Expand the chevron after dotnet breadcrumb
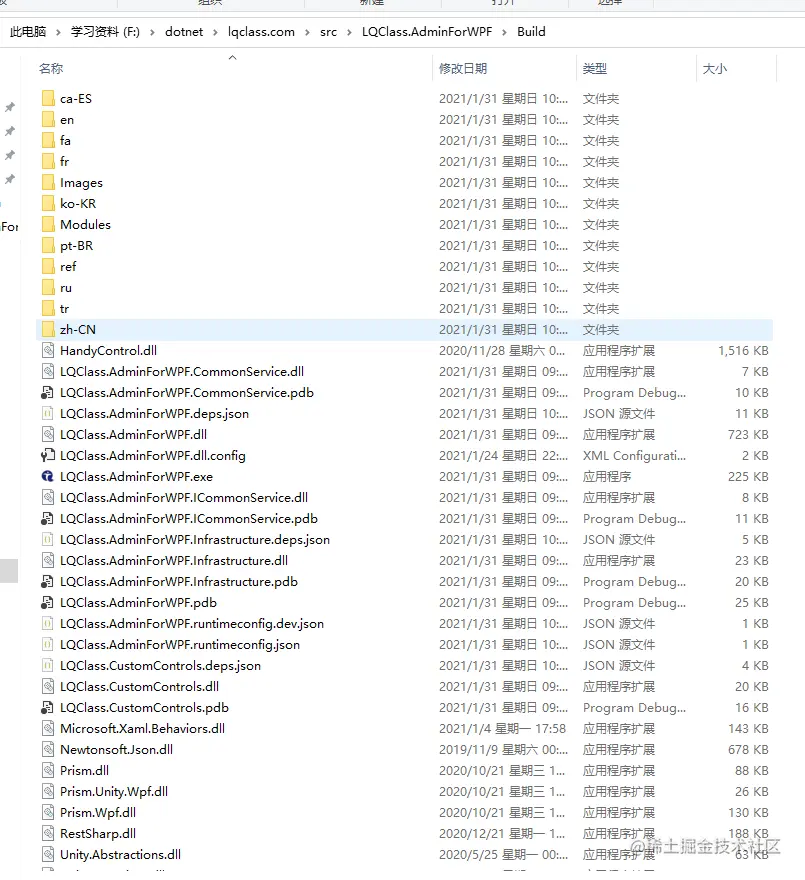The width and height of the screenshot is (805, 880). [x=215, y=33]
